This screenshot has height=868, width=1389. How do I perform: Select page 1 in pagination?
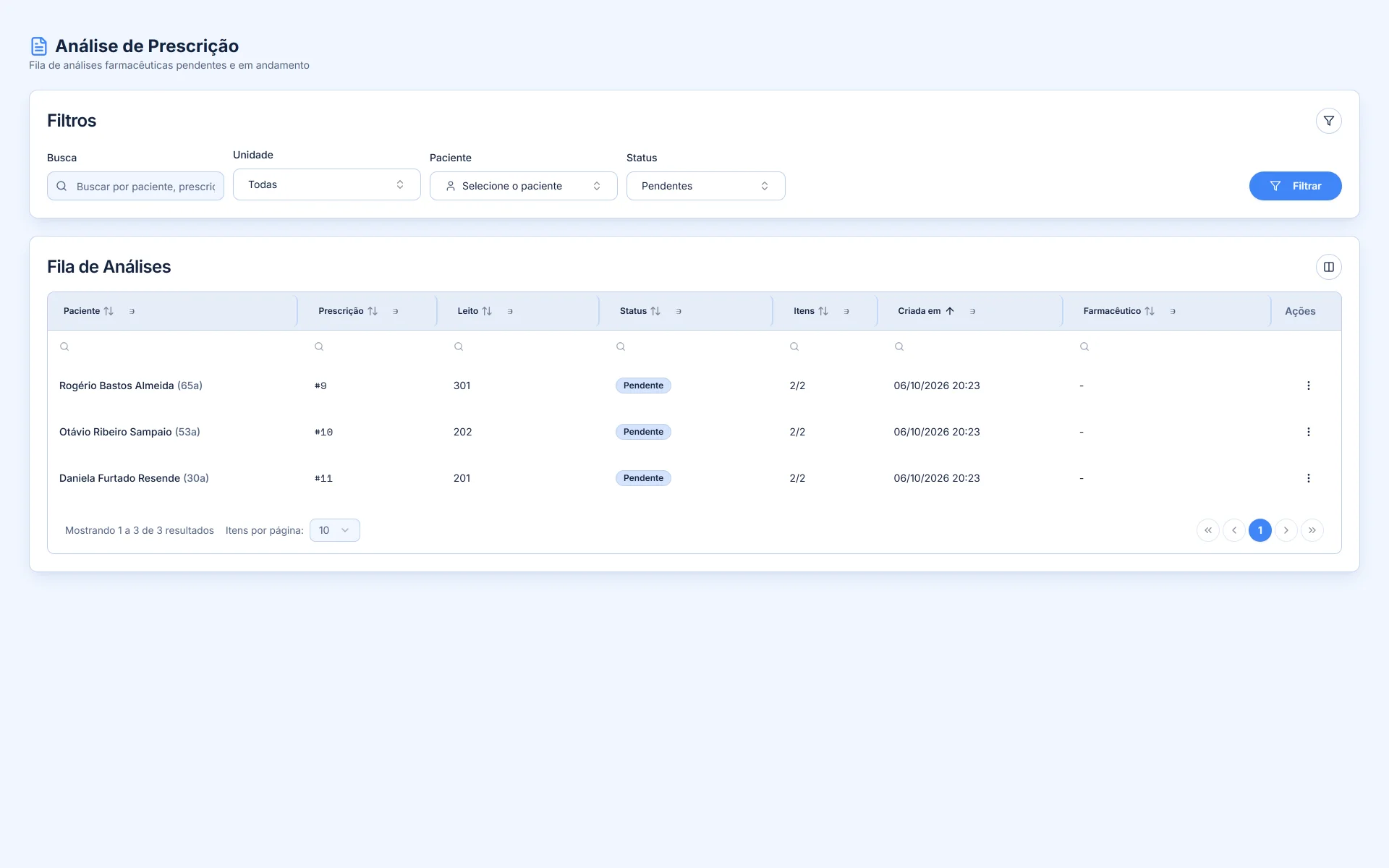click(x=1260, y=530)
